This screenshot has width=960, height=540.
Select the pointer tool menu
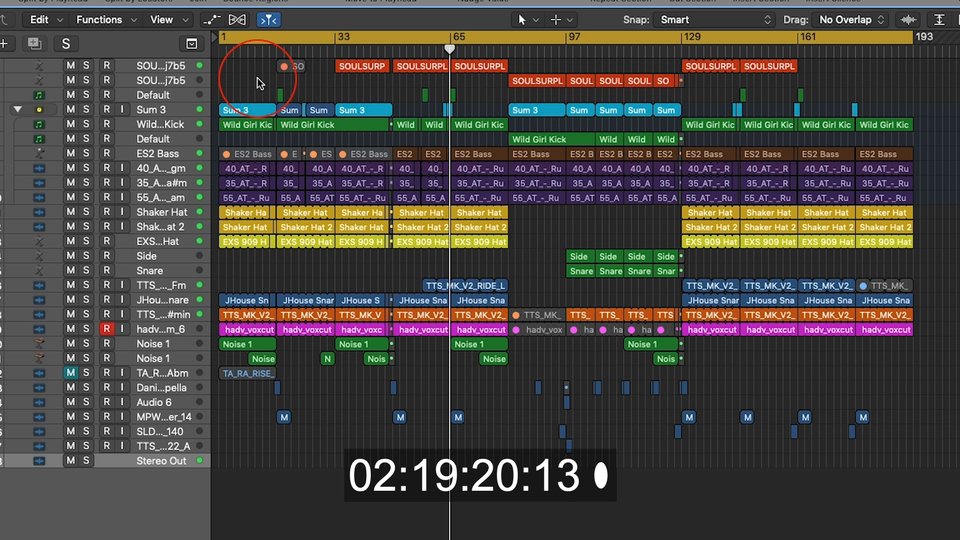[527, 20]
